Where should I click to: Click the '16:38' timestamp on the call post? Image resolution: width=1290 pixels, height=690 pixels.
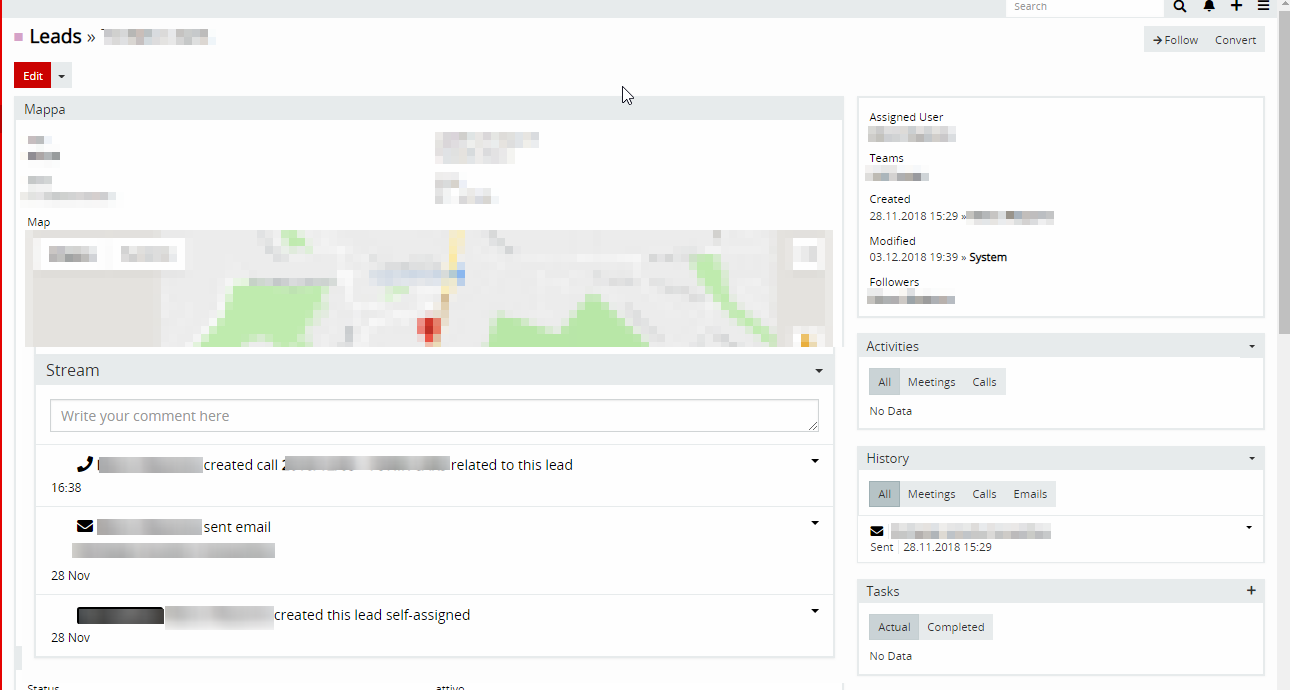tap(66, 488)
